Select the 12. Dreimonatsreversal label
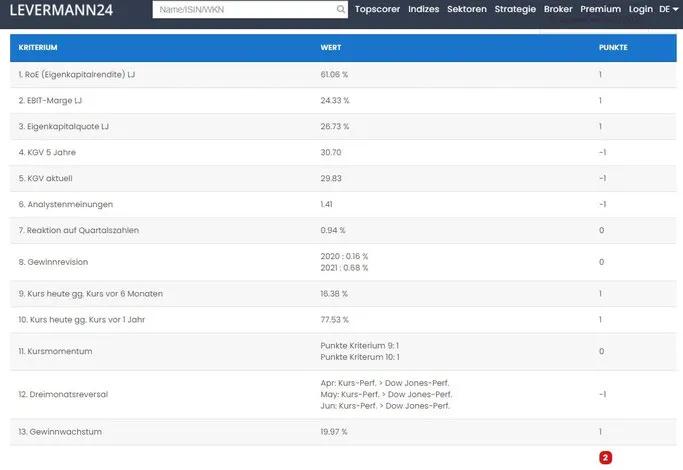 point(63,394)
